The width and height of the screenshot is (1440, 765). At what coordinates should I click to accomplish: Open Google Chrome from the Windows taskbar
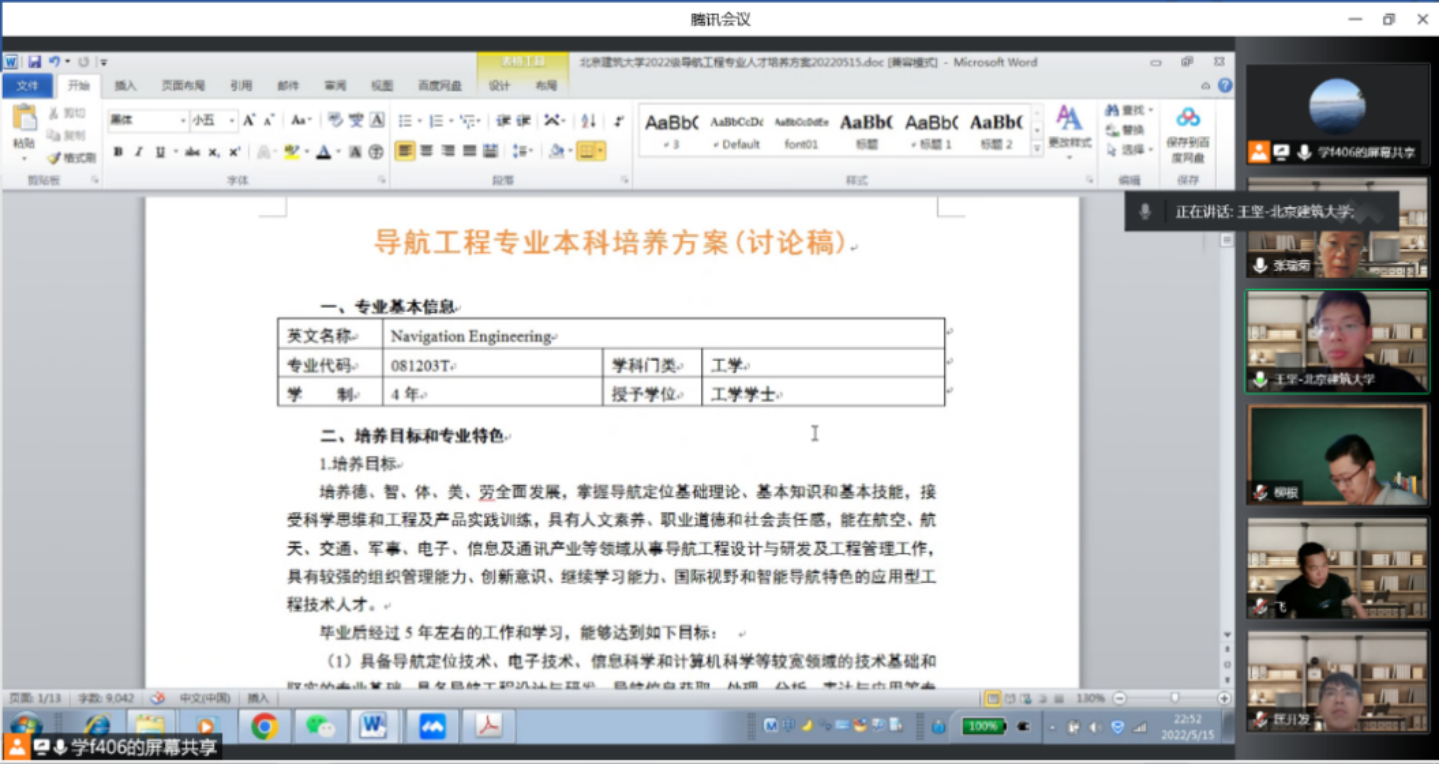[x=264, y=725]
